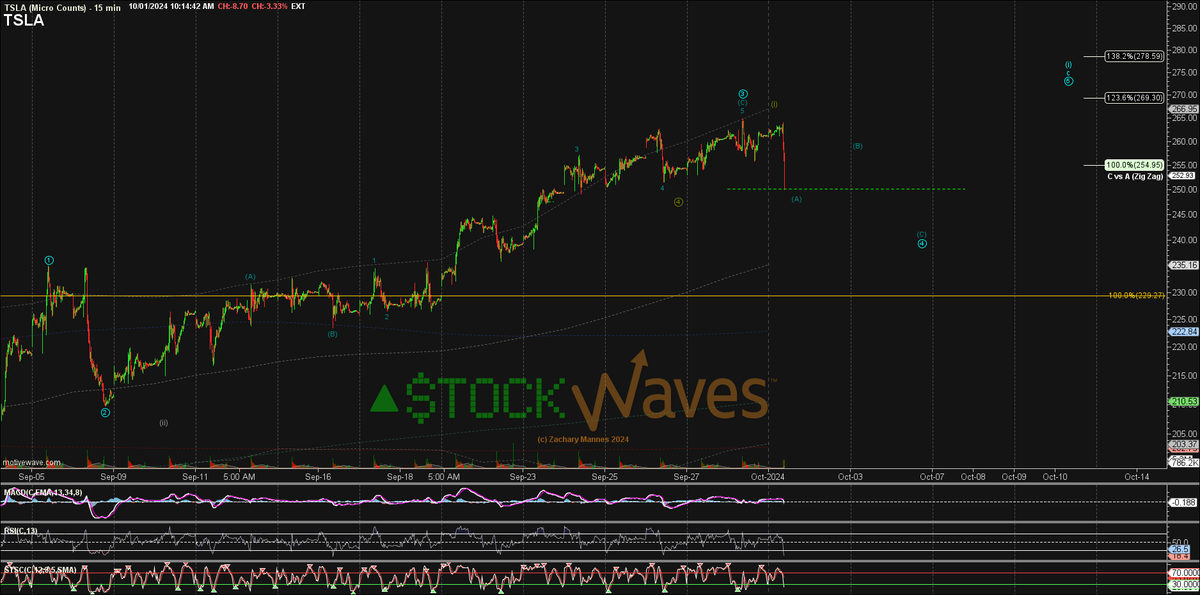1200x595 pixels.
Task: Select the circled (C) target marker
Action: click(921, 233)
